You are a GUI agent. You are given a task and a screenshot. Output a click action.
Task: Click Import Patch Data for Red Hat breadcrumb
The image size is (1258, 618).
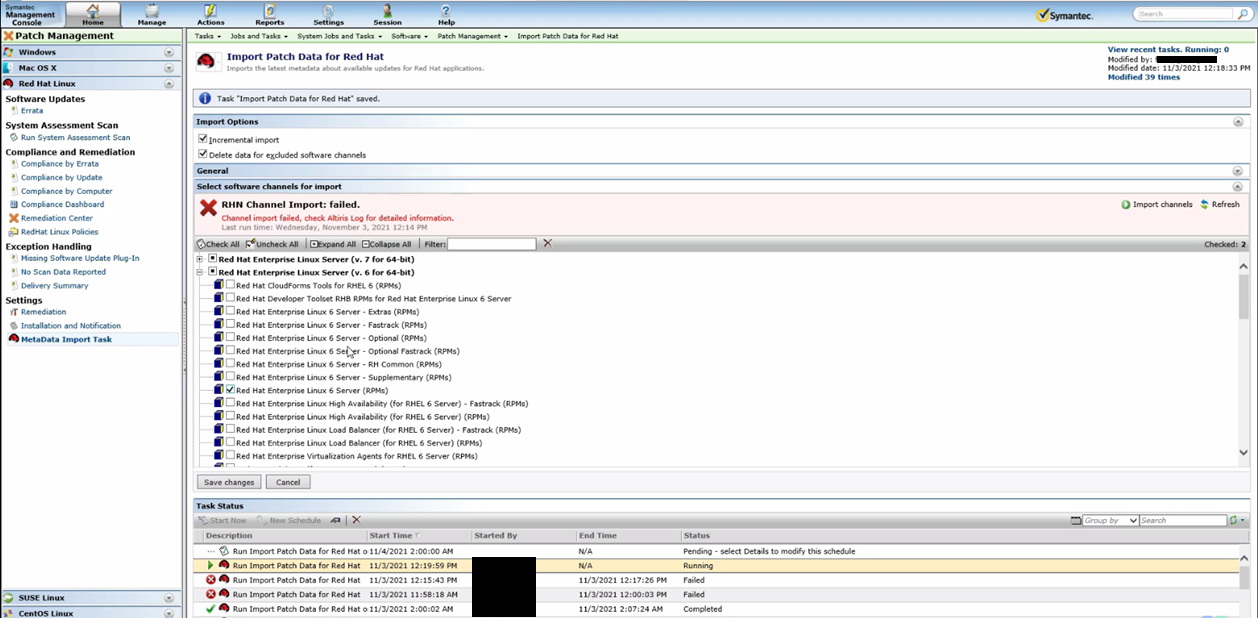click(567, 36)
